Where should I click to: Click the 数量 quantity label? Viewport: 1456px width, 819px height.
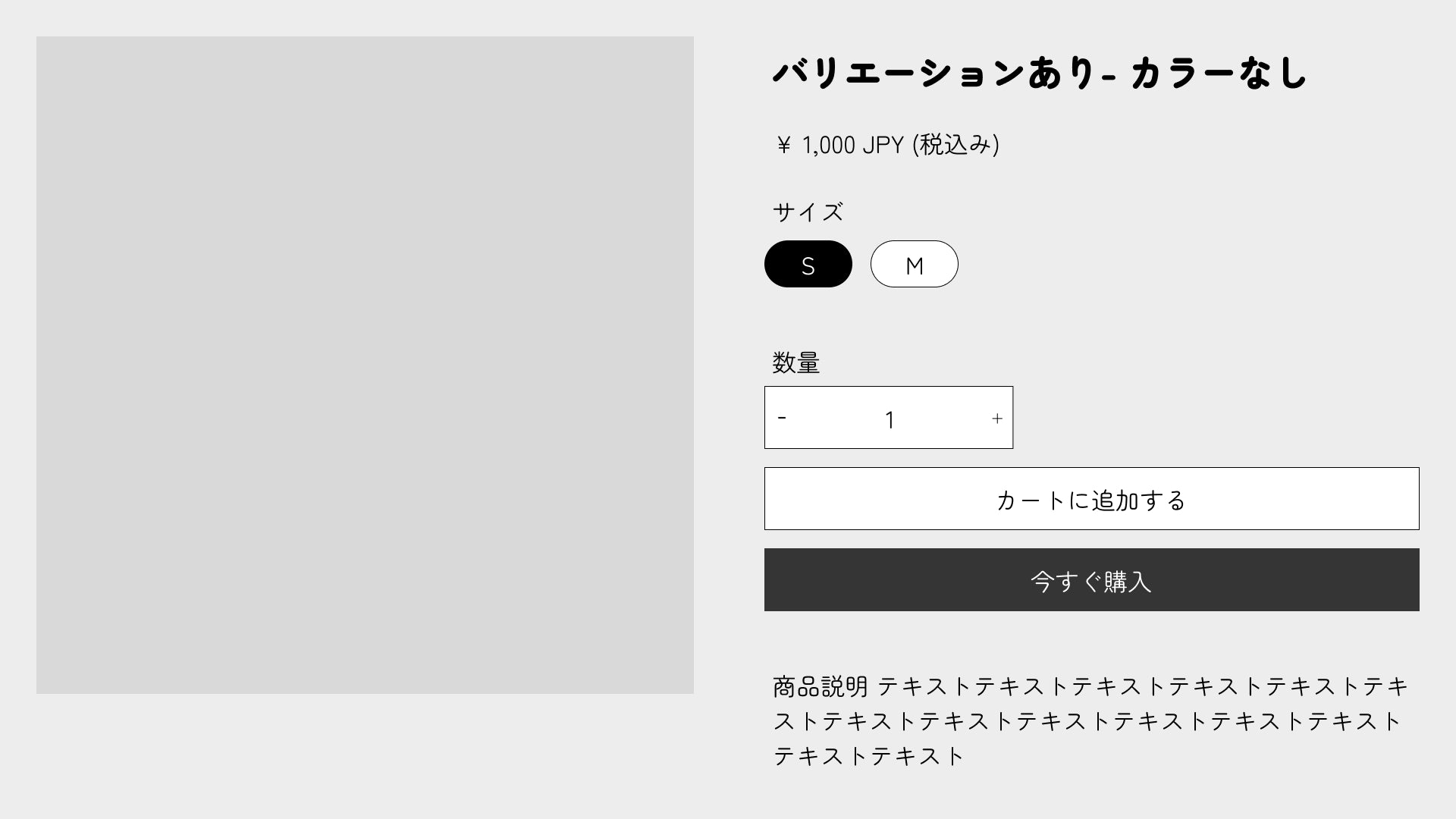pos(796,362)
